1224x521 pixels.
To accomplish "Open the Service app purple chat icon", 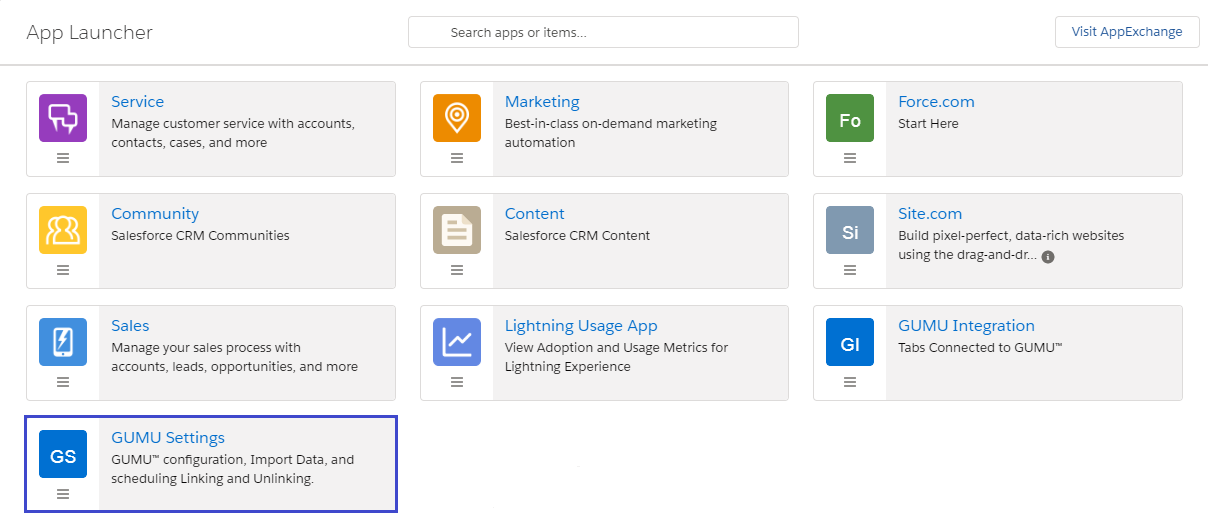I will click(63, 118).
